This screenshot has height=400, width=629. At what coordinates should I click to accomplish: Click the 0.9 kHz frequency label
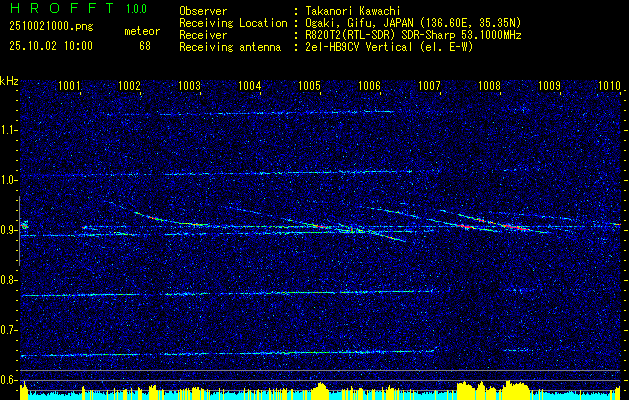click(8, 230)
